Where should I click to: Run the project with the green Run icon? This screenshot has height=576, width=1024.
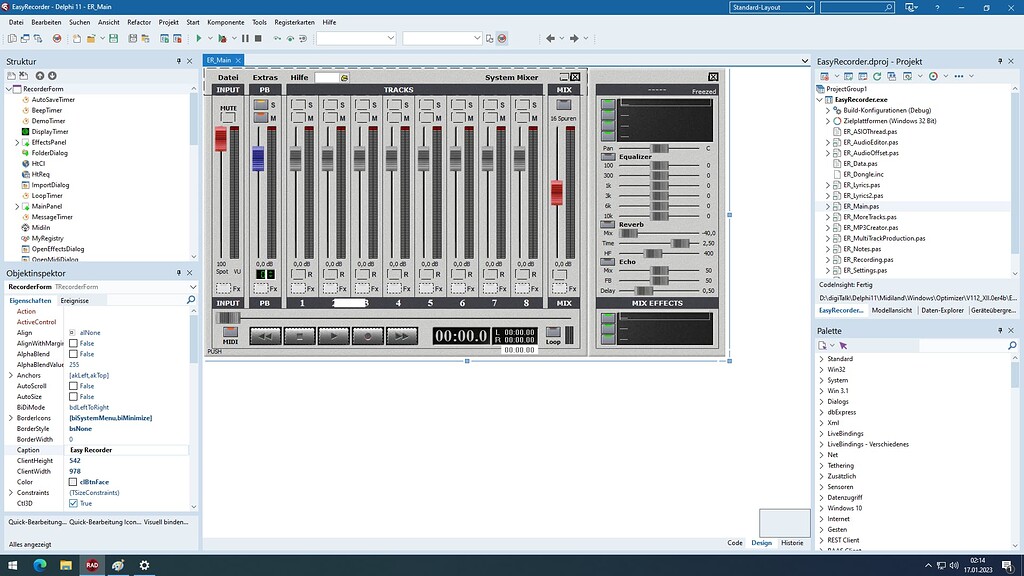pos(199,40)
